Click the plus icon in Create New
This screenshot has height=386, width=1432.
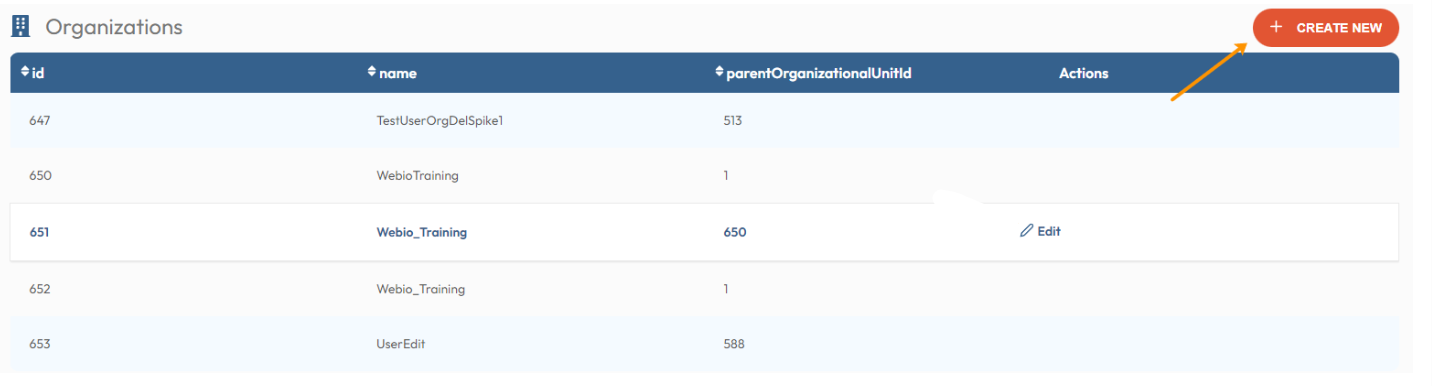pyautogui.click(x=1275, y=27)
